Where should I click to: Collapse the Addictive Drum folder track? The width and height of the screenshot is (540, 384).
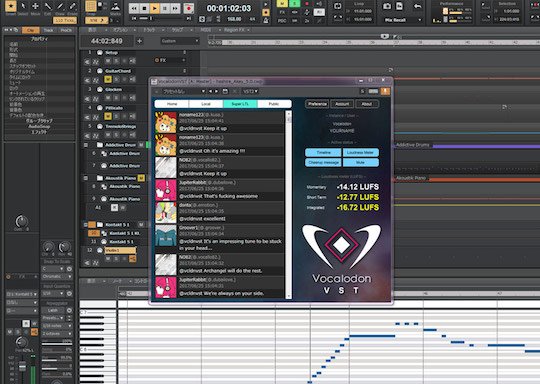coord(86,145)
